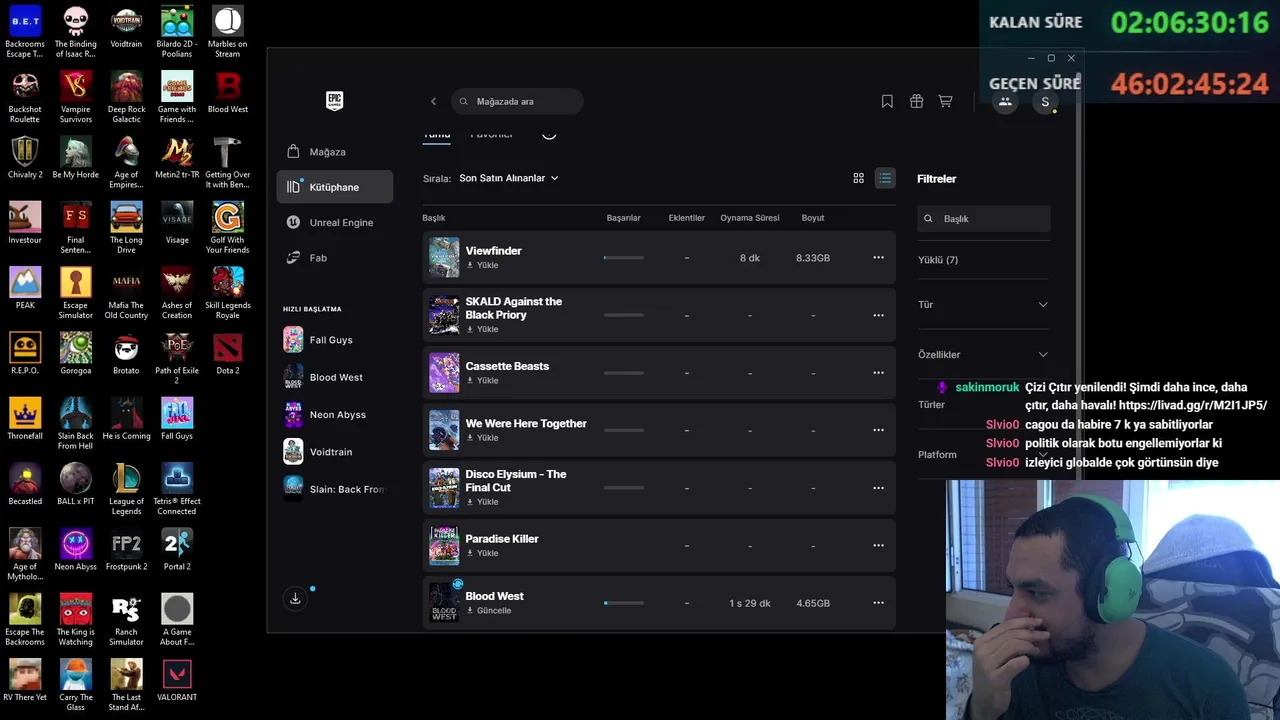Viewport: 1280px width, 720px height.
Task: Open the wishlist bookmark icon
Action: click(x=887, y=101)
